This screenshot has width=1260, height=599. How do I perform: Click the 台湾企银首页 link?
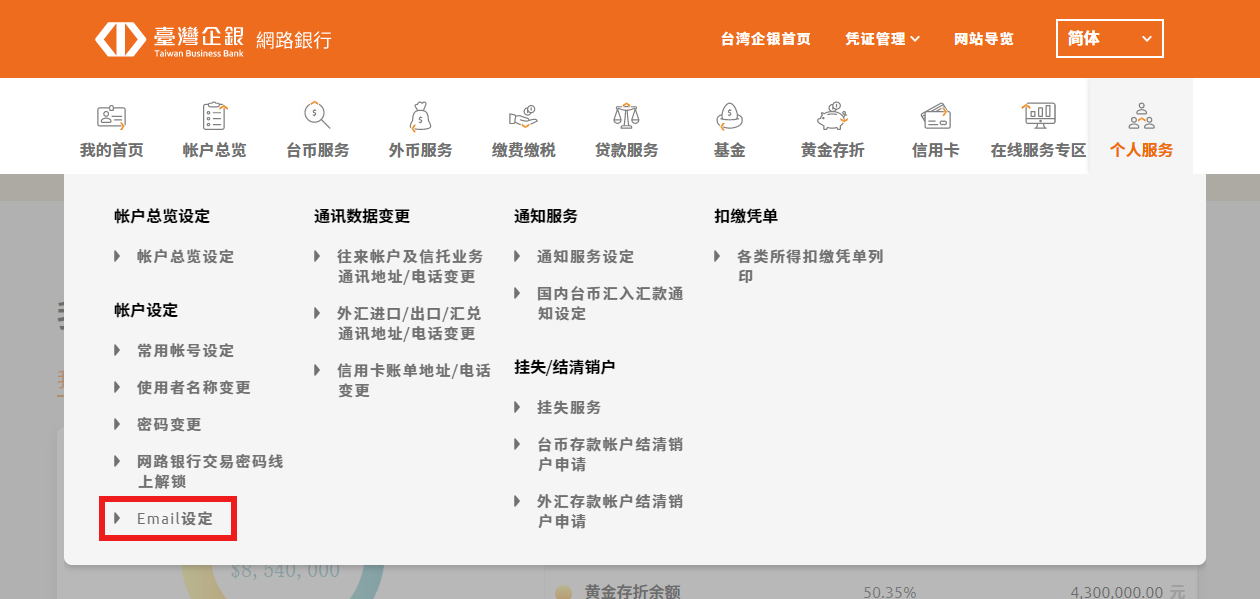tap(765, 39)
